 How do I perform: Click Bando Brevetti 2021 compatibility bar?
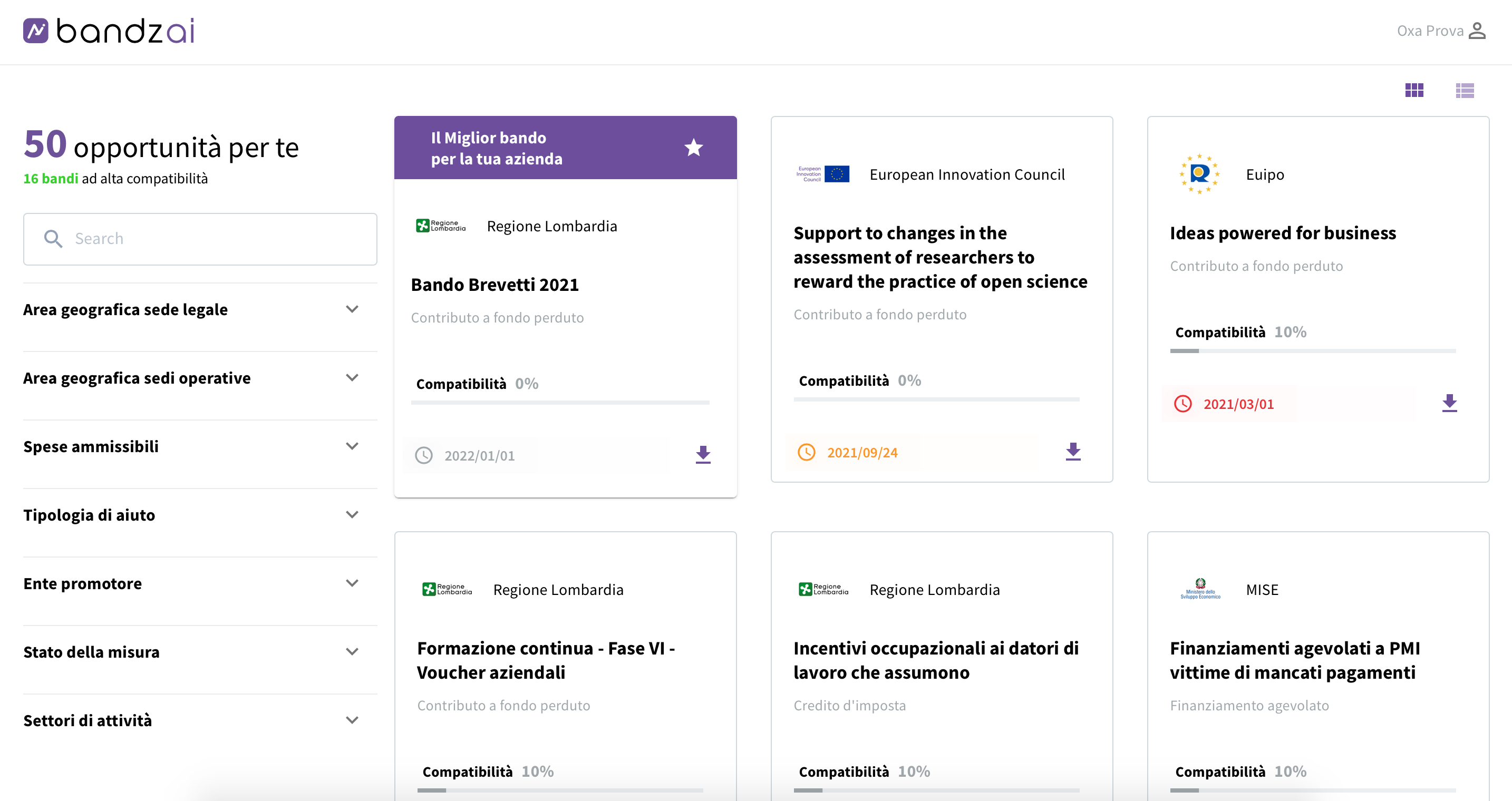(560, 403)
